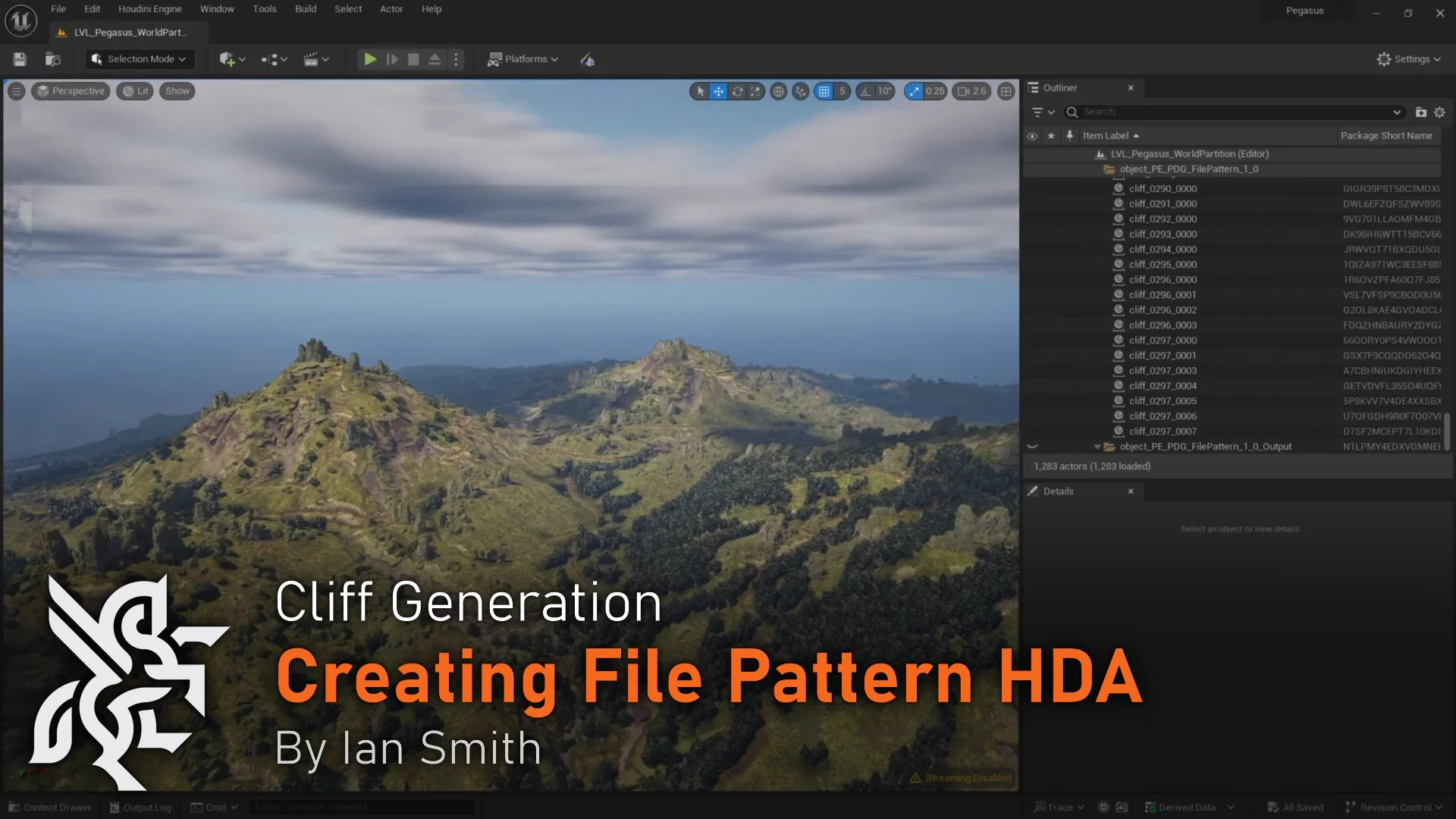The image size is (1456, 819).
Task: Click the Show button in viewport
Action: pos(177,91)
